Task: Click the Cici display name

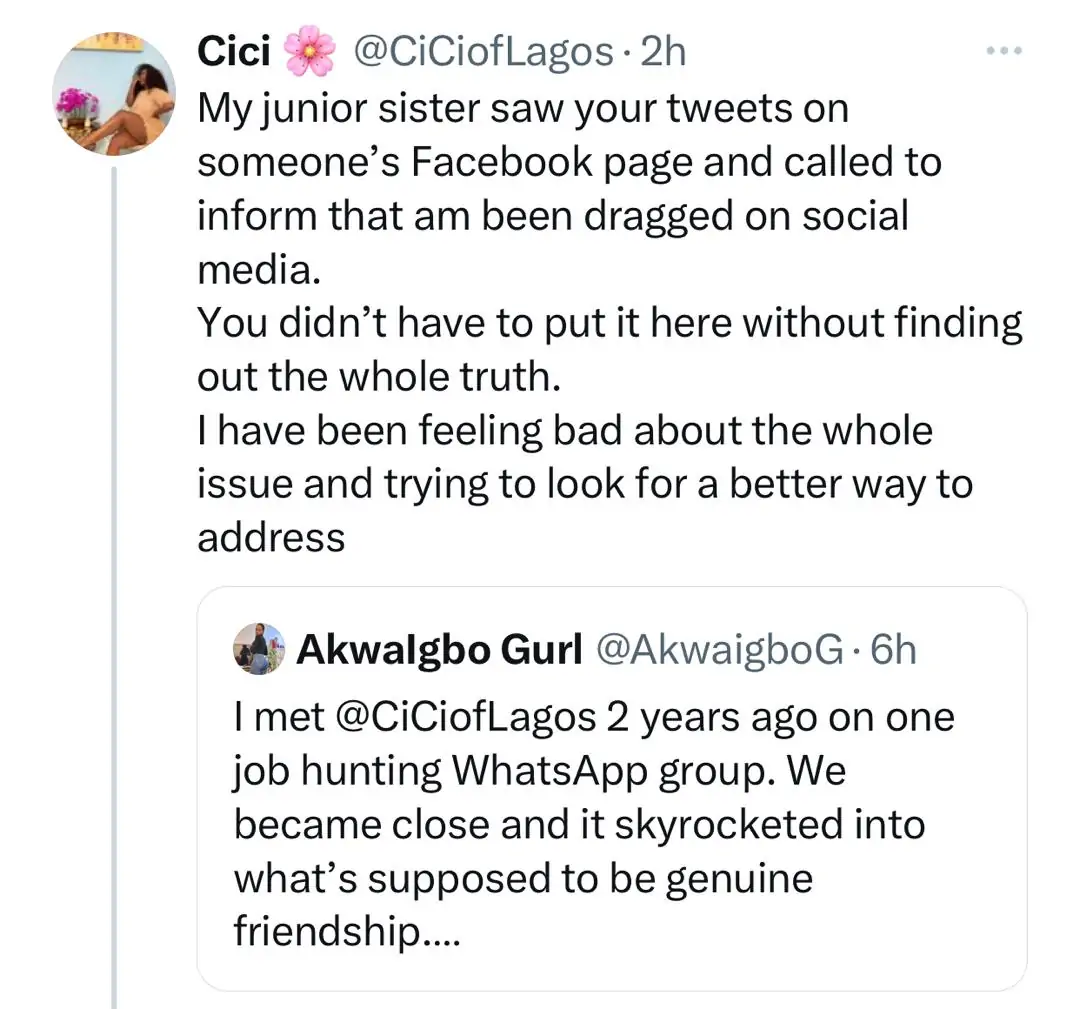Action: tap(234, 52)
